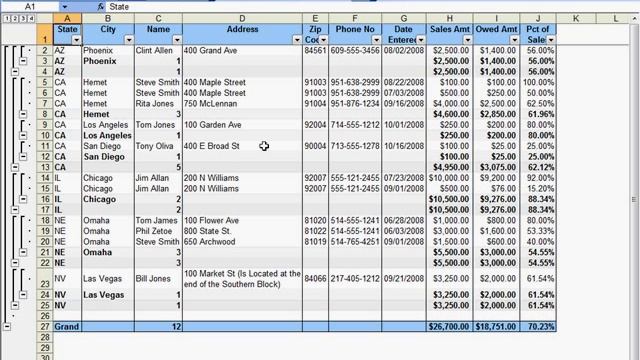Viewport: 640px width, 360px height.
Task: Select Tony Oliva name cell
Action: click(x=158, y=146)
